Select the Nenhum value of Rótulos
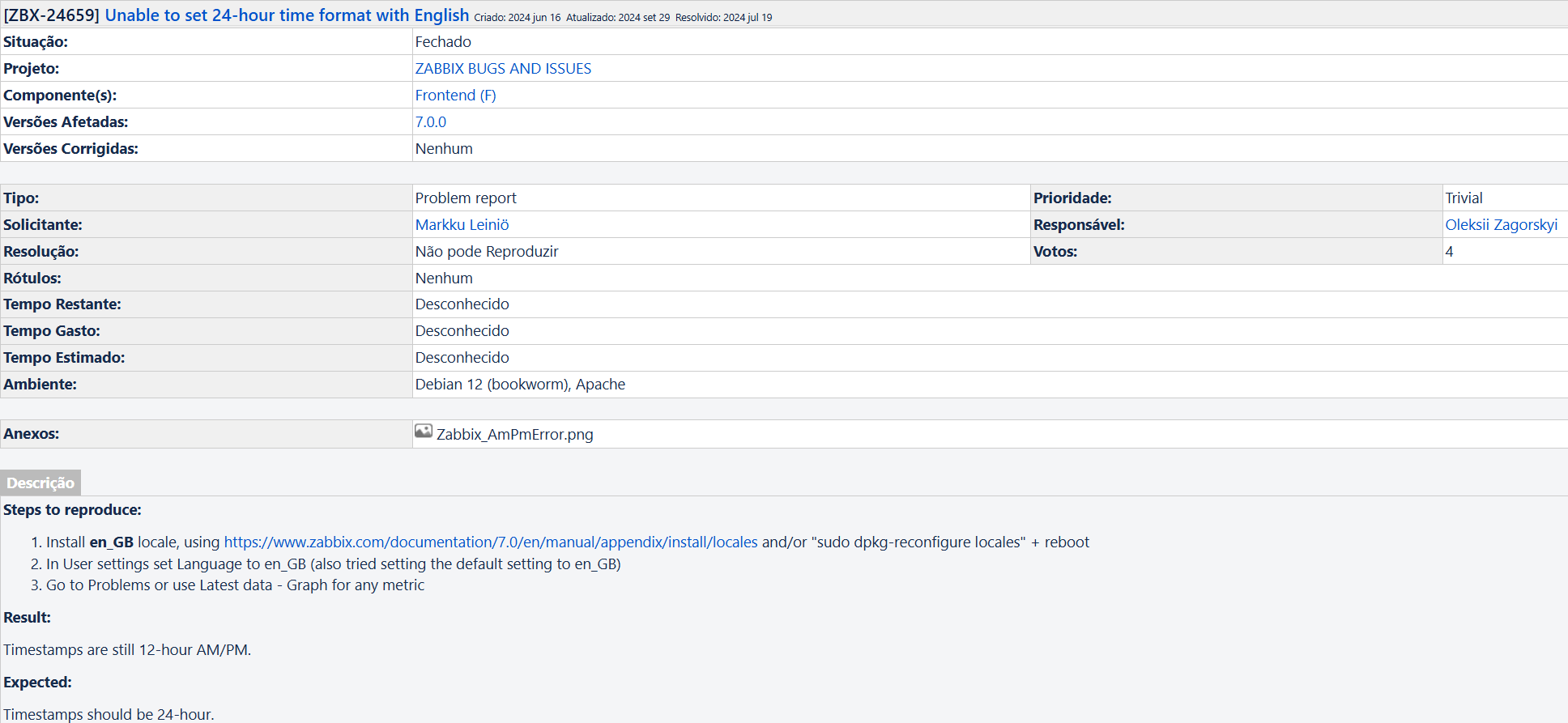 coord(444,279)
